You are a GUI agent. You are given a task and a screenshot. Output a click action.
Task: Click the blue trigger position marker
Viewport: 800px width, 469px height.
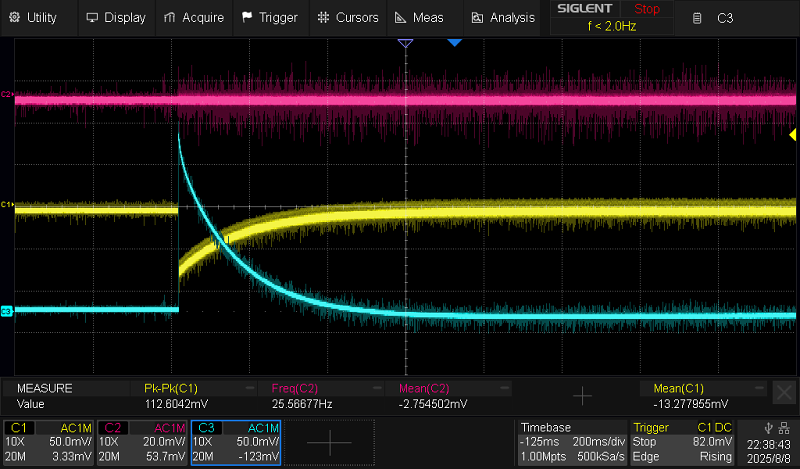[454, 43]
